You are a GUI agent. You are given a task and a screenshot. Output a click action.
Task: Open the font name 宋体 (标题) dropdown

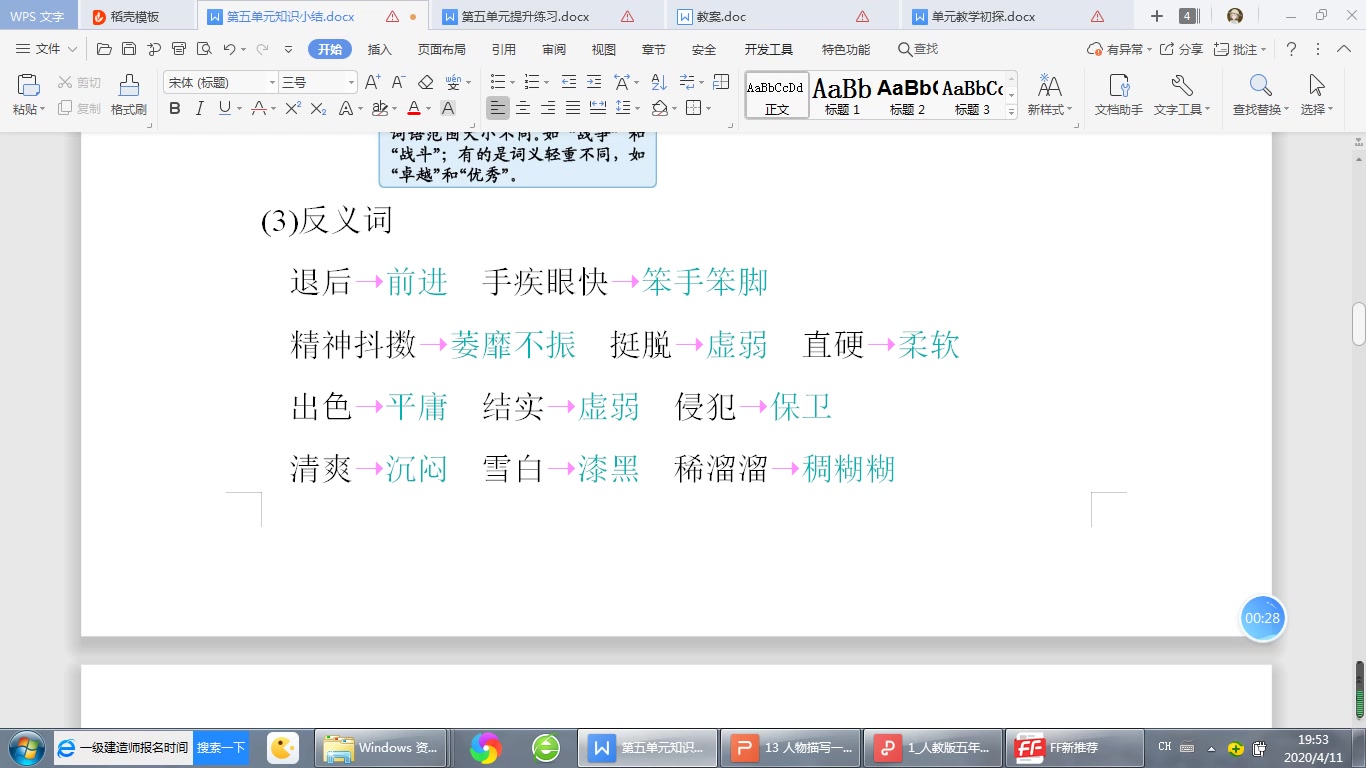(x=272, y=82)
